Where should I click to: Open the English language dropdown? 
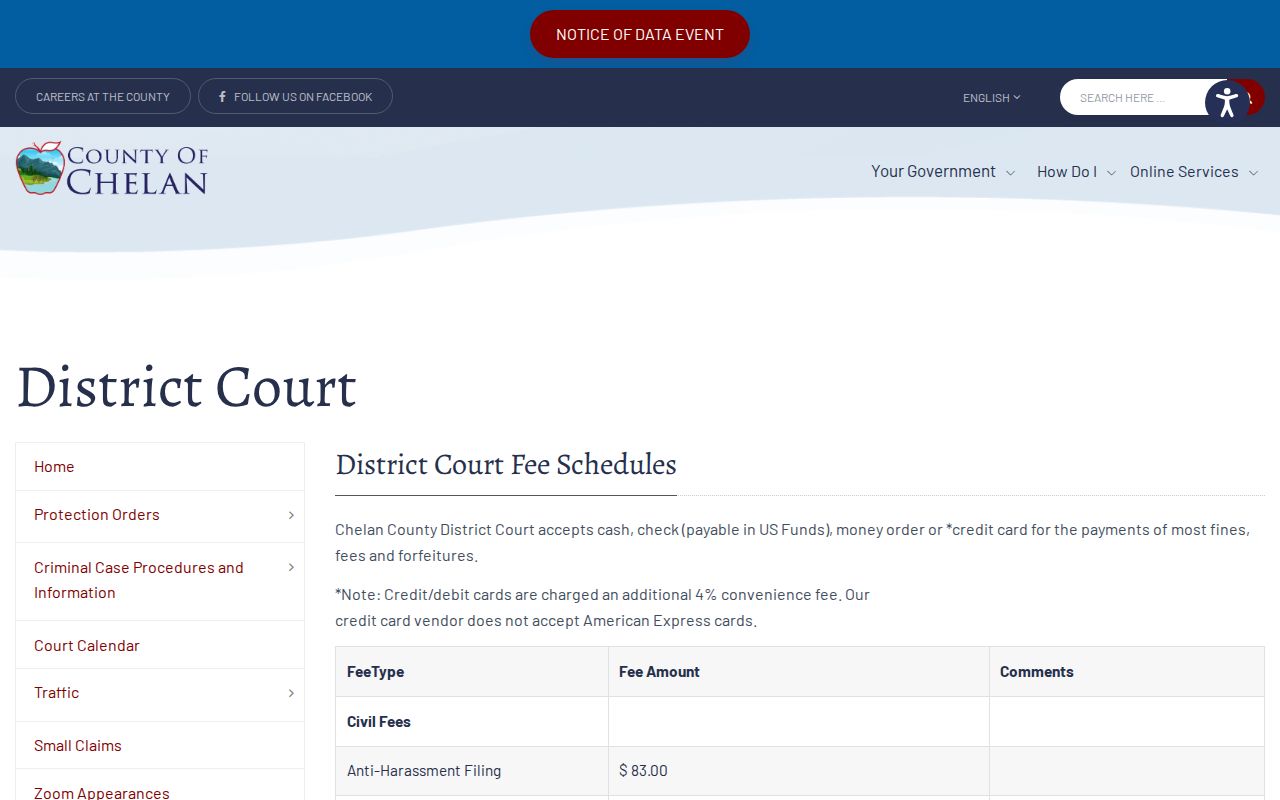pyautogui.click(x=991, y=97)
